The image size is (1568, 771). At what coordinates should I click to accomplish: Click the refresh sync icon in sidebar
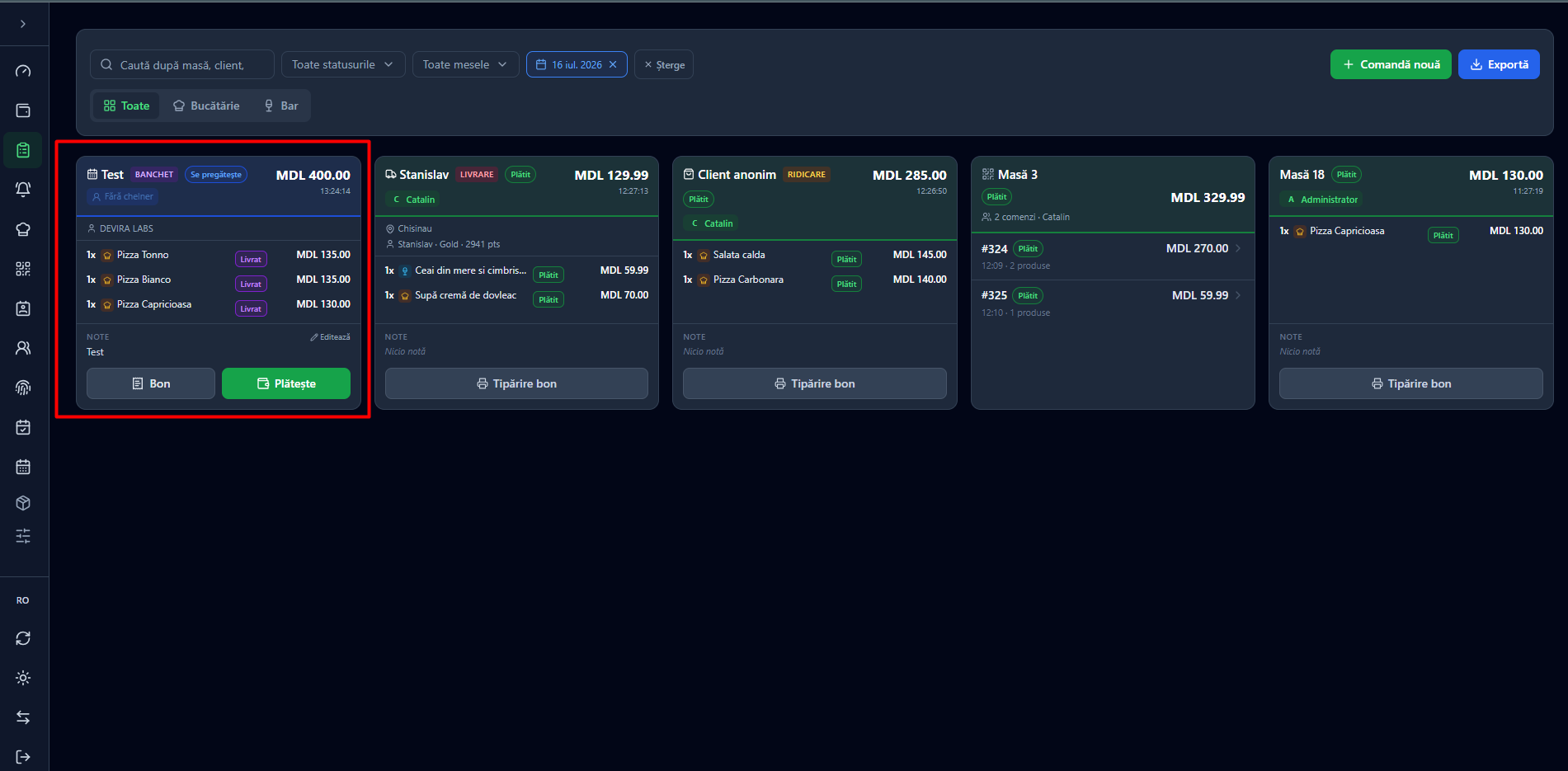23,638
